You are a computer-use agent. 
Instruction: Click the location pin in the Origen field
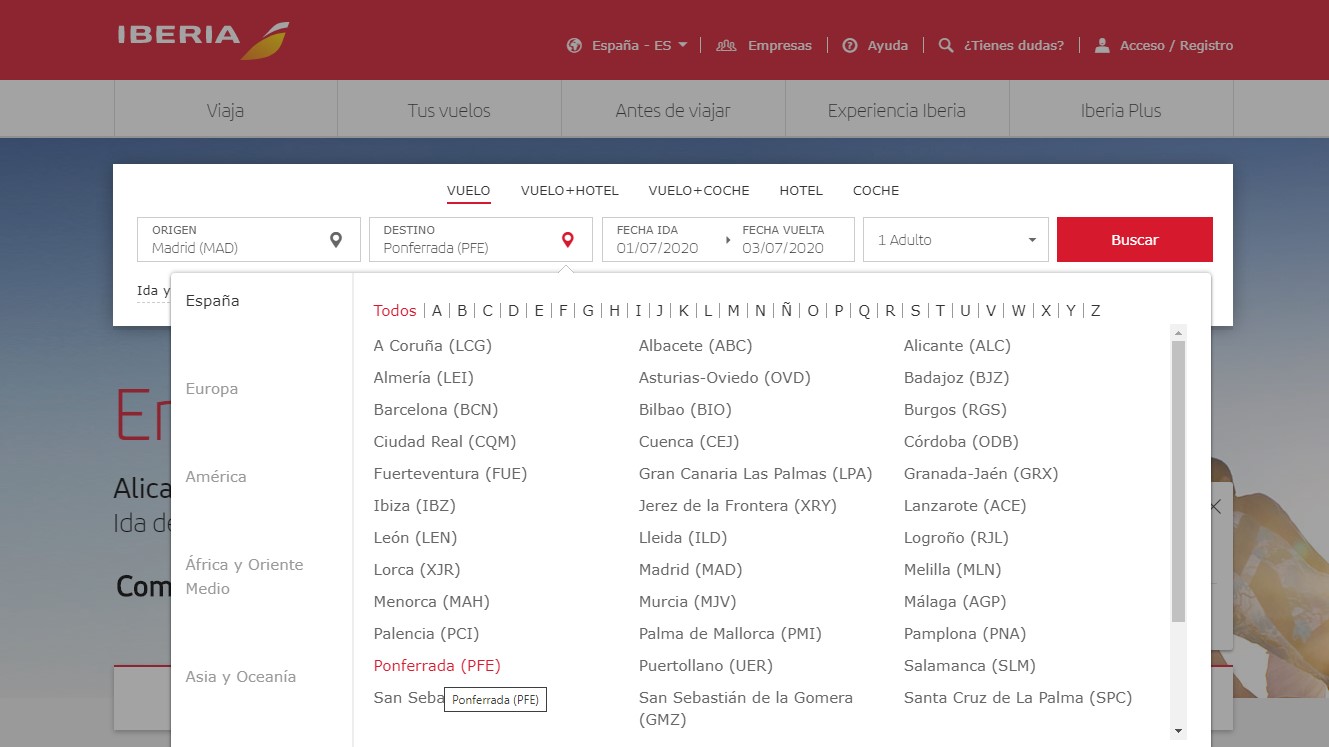tap(336, 240)
